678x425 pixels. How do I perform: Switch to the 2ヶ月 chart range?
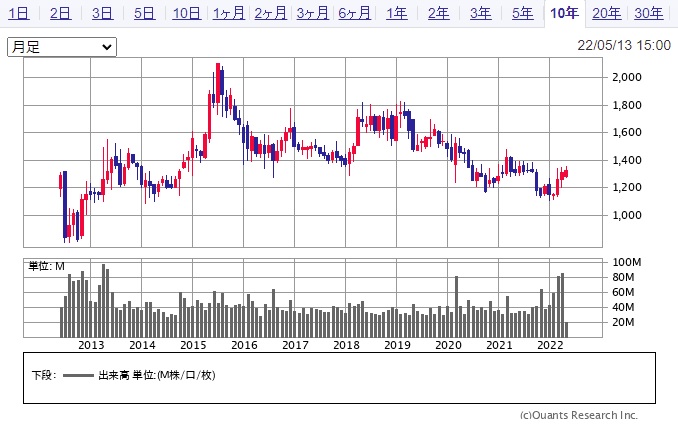click(271, 13)
